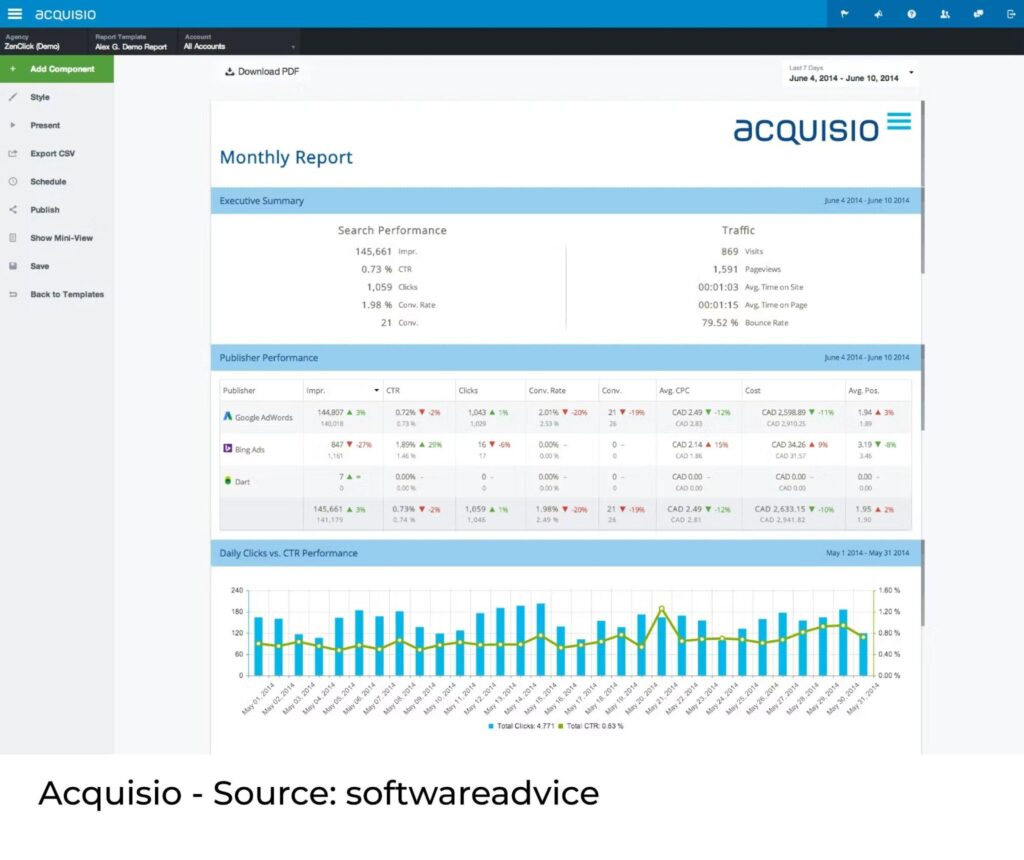Click the Back to Templates arrow icon
Viewport: 1024px width, 860px height.
coord(12,294)
